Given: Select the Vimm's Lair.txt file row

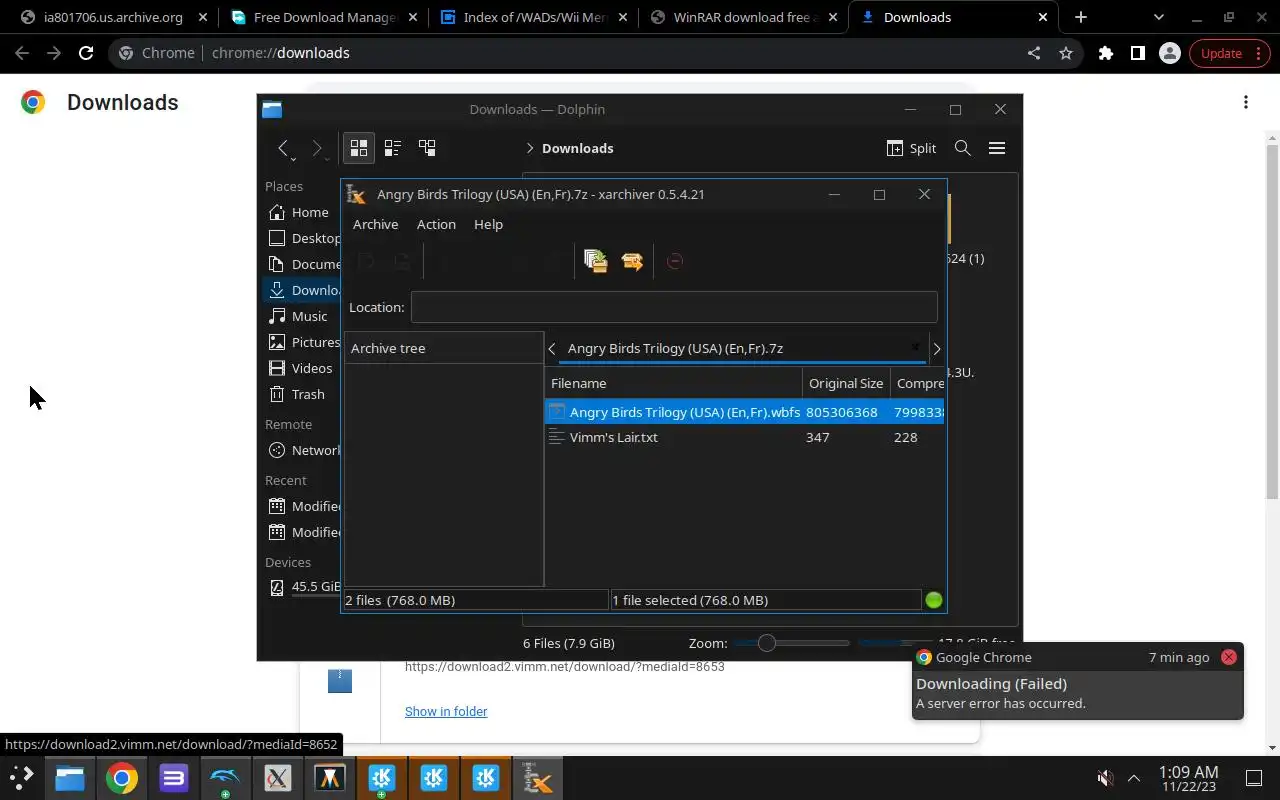Looking at the screenshot, I should tap(744, 437).
